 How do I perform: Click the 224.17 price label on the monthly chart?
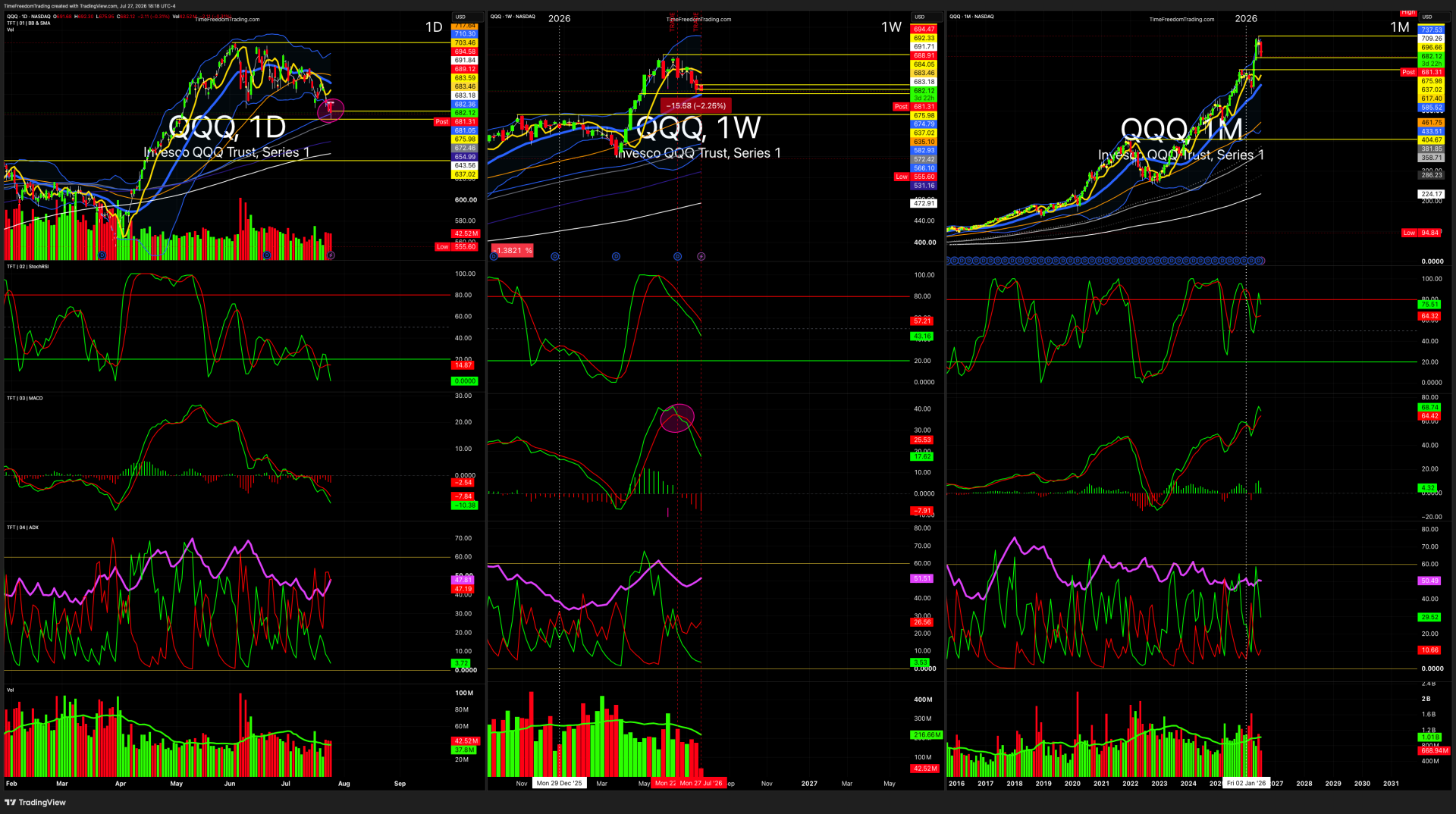[x=1432, y=194]
